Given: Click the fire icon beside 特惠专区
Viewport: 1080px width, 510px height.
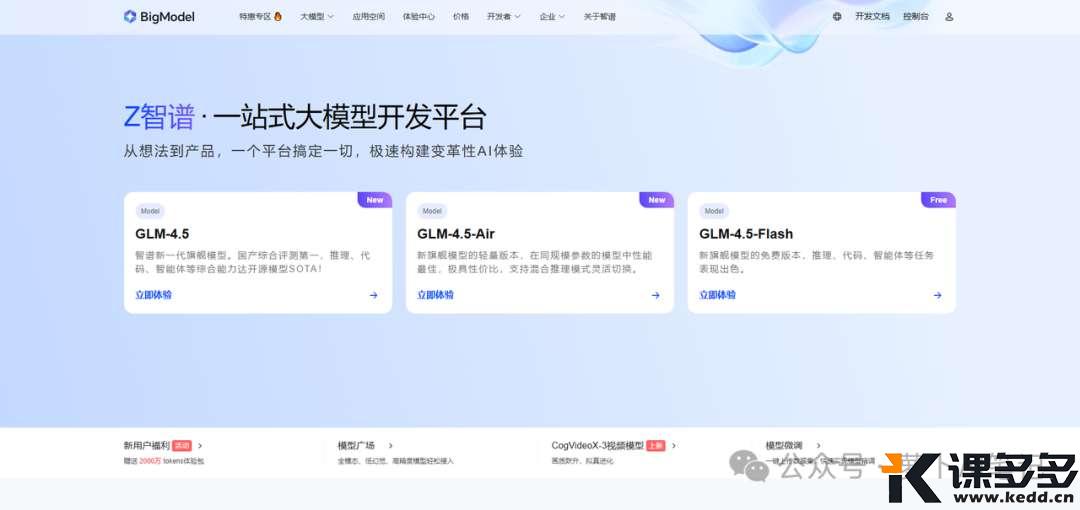Looking at the screenshot, I should tap(278, 16).
